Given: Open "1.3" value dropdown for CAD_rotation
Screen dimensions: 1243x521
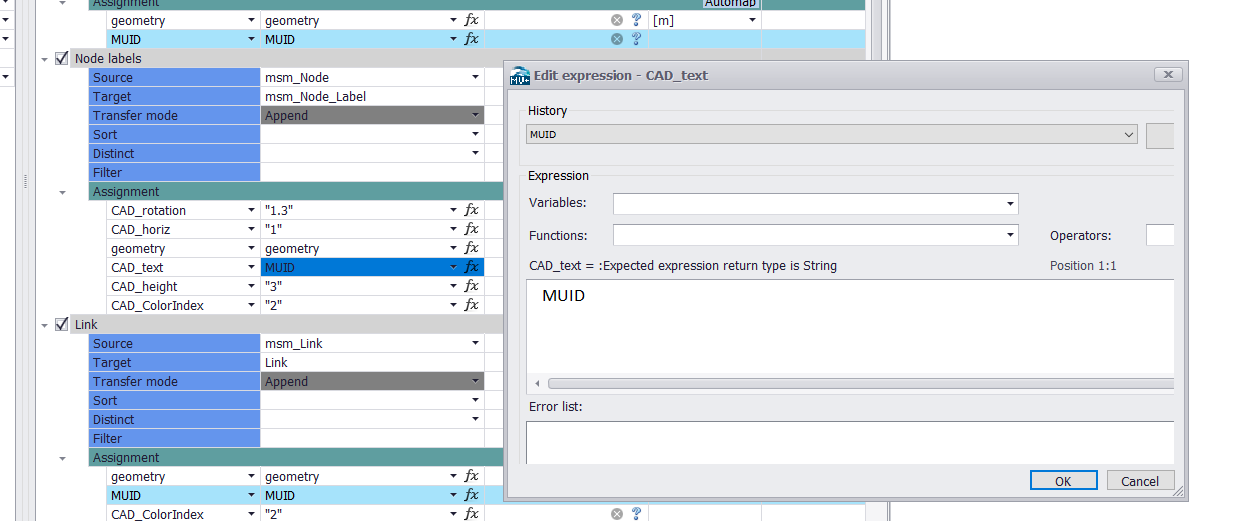Looking at the screenshot, I should (453, 211).
